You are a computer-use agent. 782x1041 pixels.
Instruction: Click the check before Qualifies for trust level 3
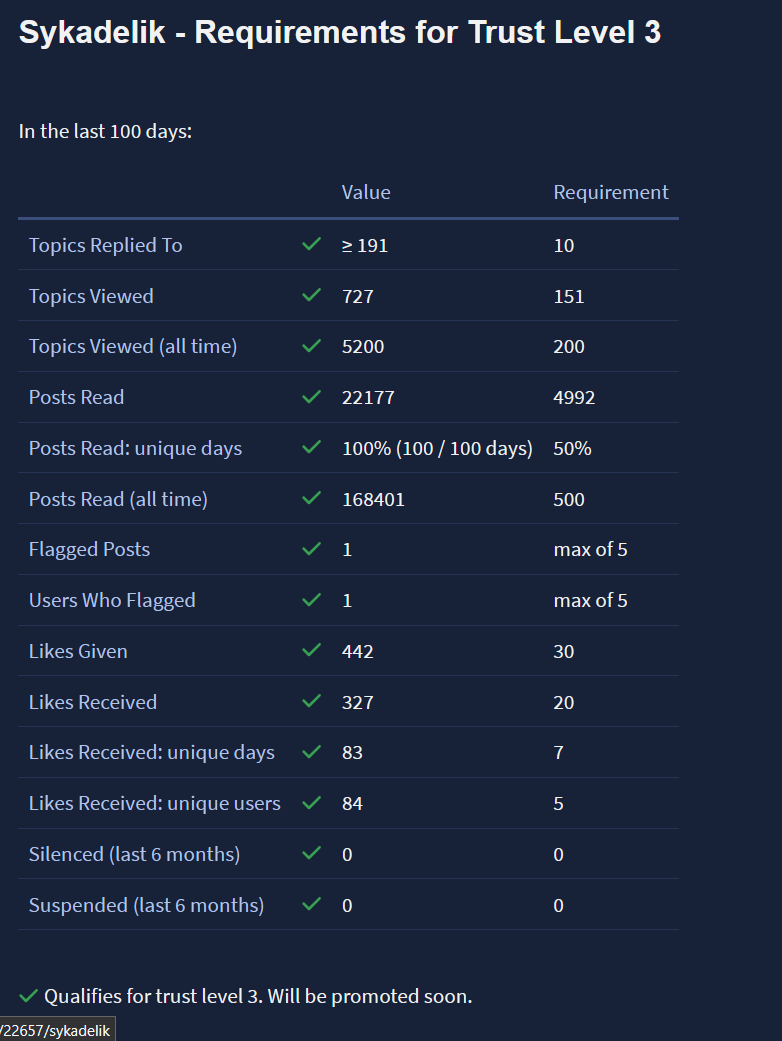[x=28, y=996]
